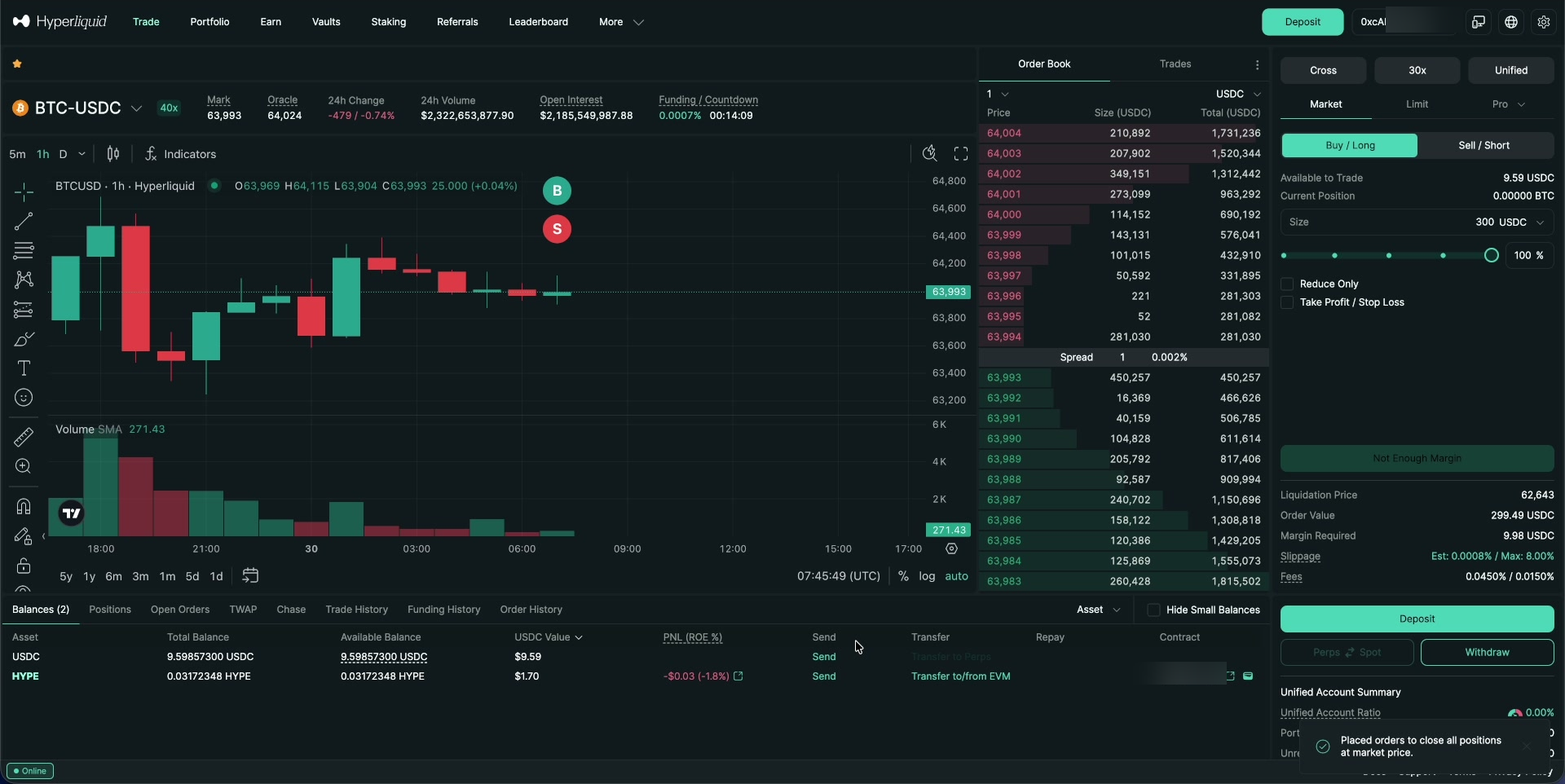Open the Pro order type dropdown
Viewport: 1565px width, 784px height.
click(x=1508, y=104)
